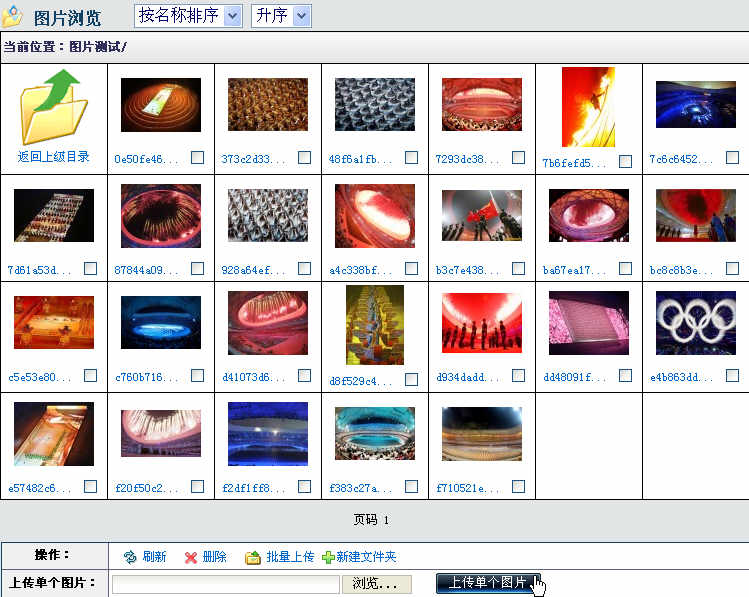Screen dimensions: 749x597
Task: Click the red delete (删除) icon
Action: [x=190, y=557]
